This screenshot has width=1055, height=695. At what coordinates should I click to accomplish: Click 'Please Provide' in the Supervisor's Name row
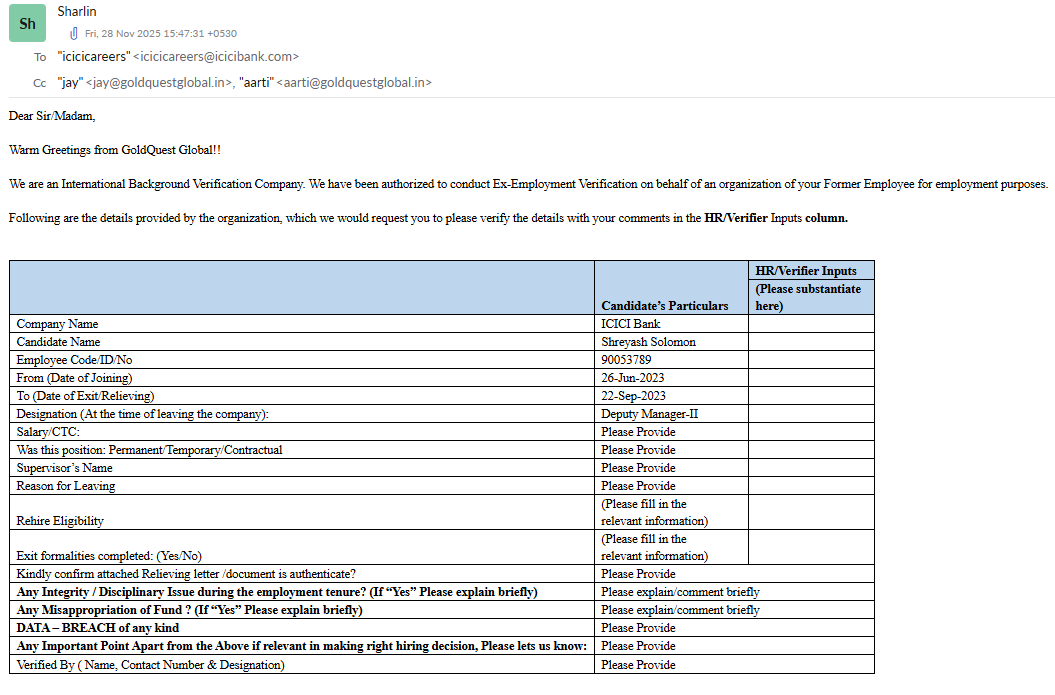(x=638, y=468)
